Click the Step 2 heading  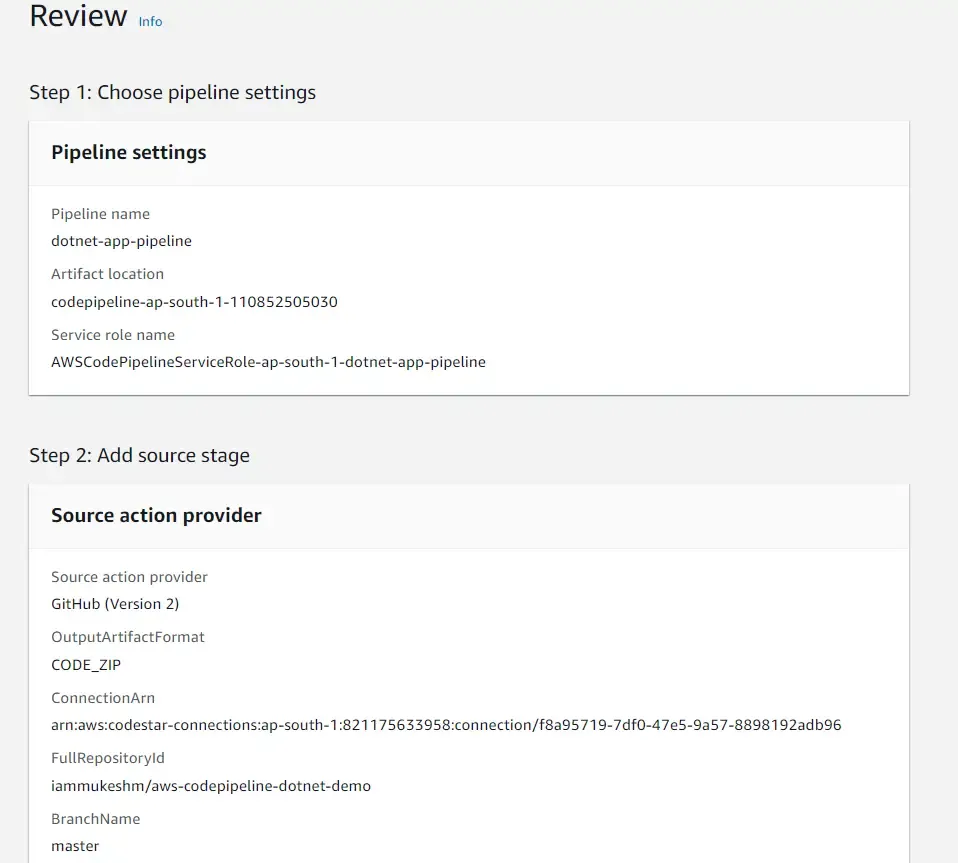[x=140, y=455]
